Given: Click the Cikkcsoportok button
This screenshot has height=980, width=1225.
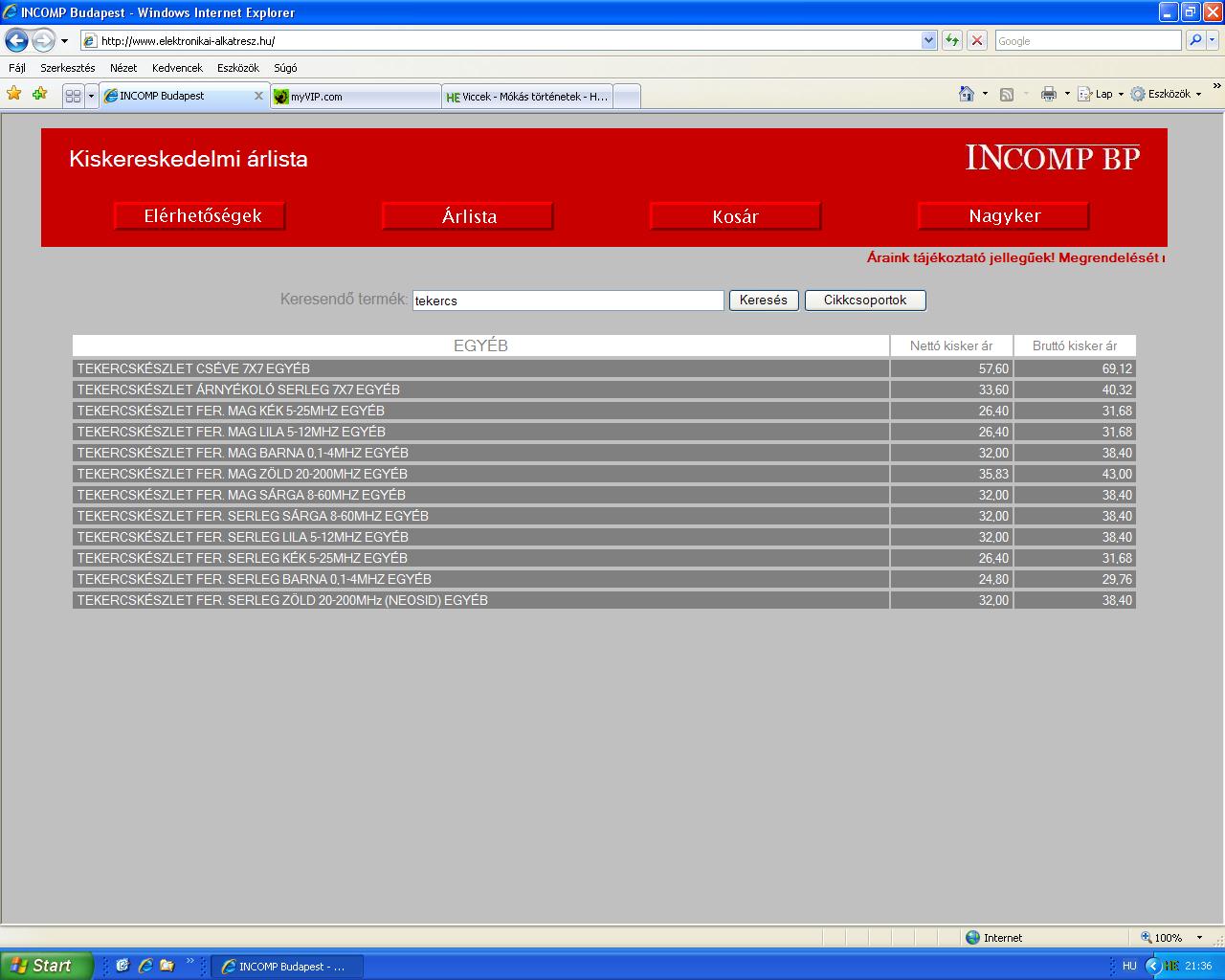Looking at the screenshot, I should (x=865, y=301).
